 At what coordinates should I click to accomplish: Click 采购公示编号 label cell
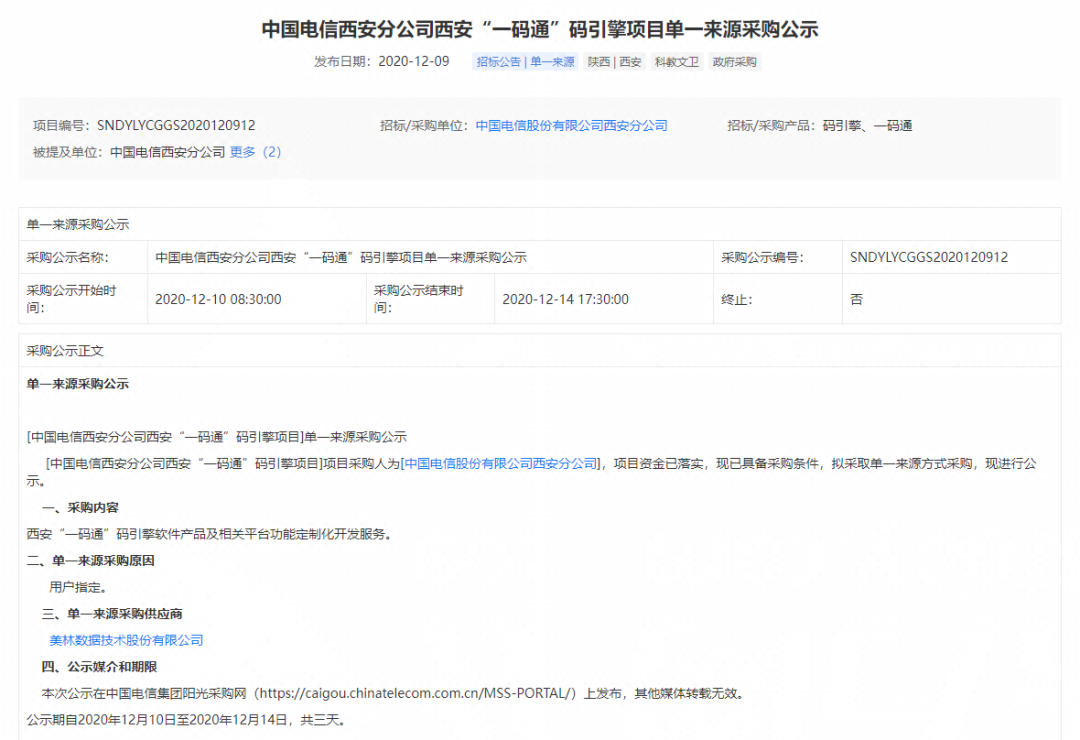click(x=778, y=257)
